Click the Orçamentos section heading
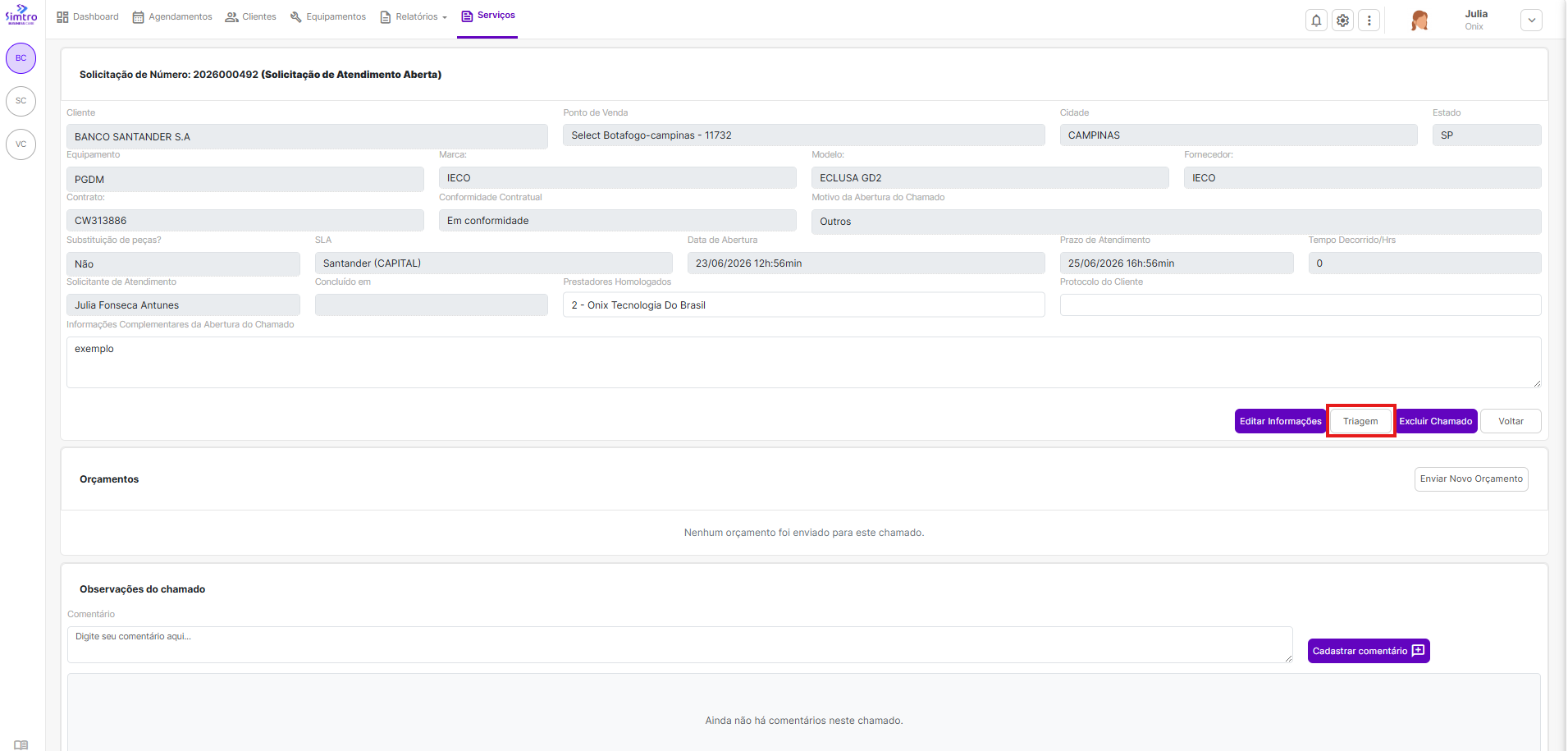Image resolution: width=1568 pixels, height=751 pixels. pyautogui.click(x=109, y=479)
